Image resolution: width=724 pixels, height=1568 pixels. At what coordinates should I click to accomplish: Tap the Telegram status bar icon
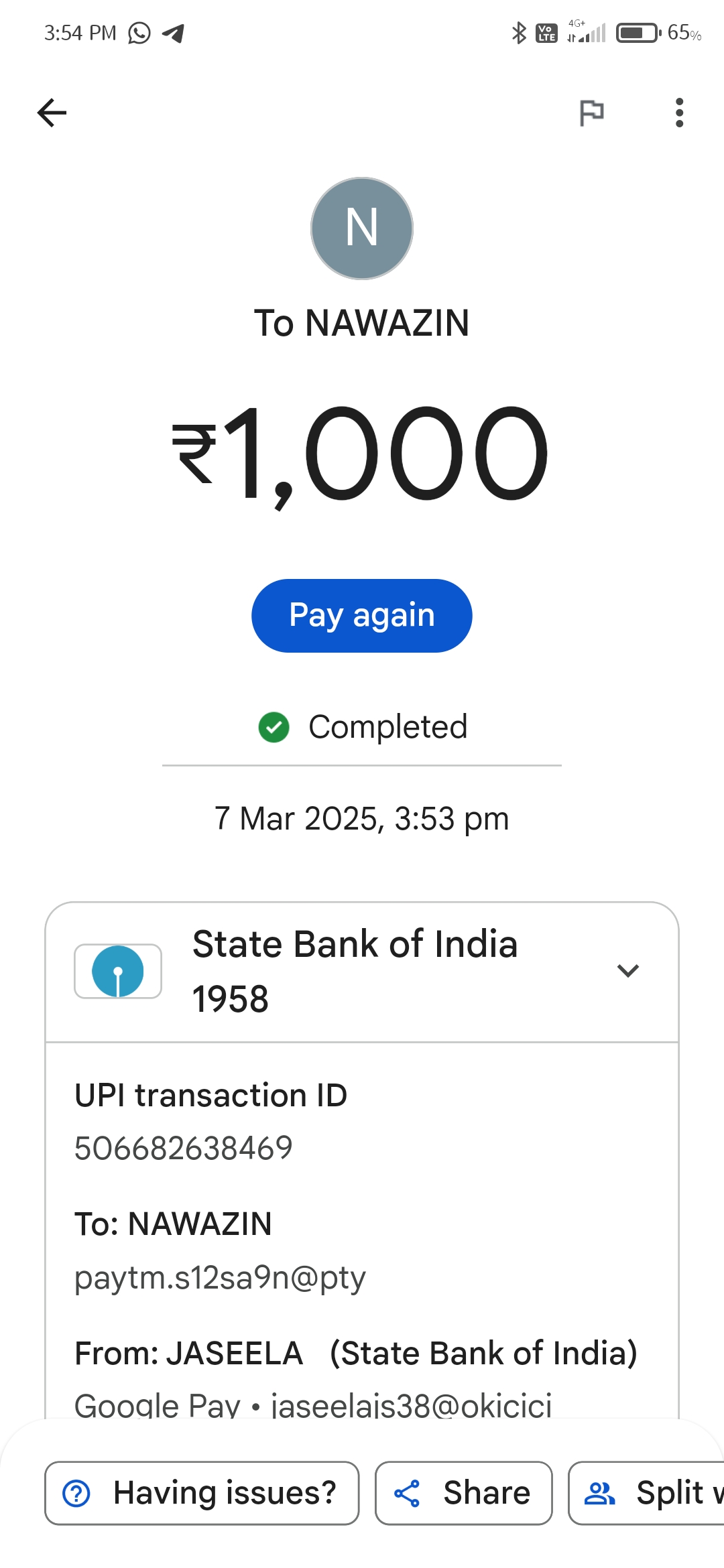174,33
